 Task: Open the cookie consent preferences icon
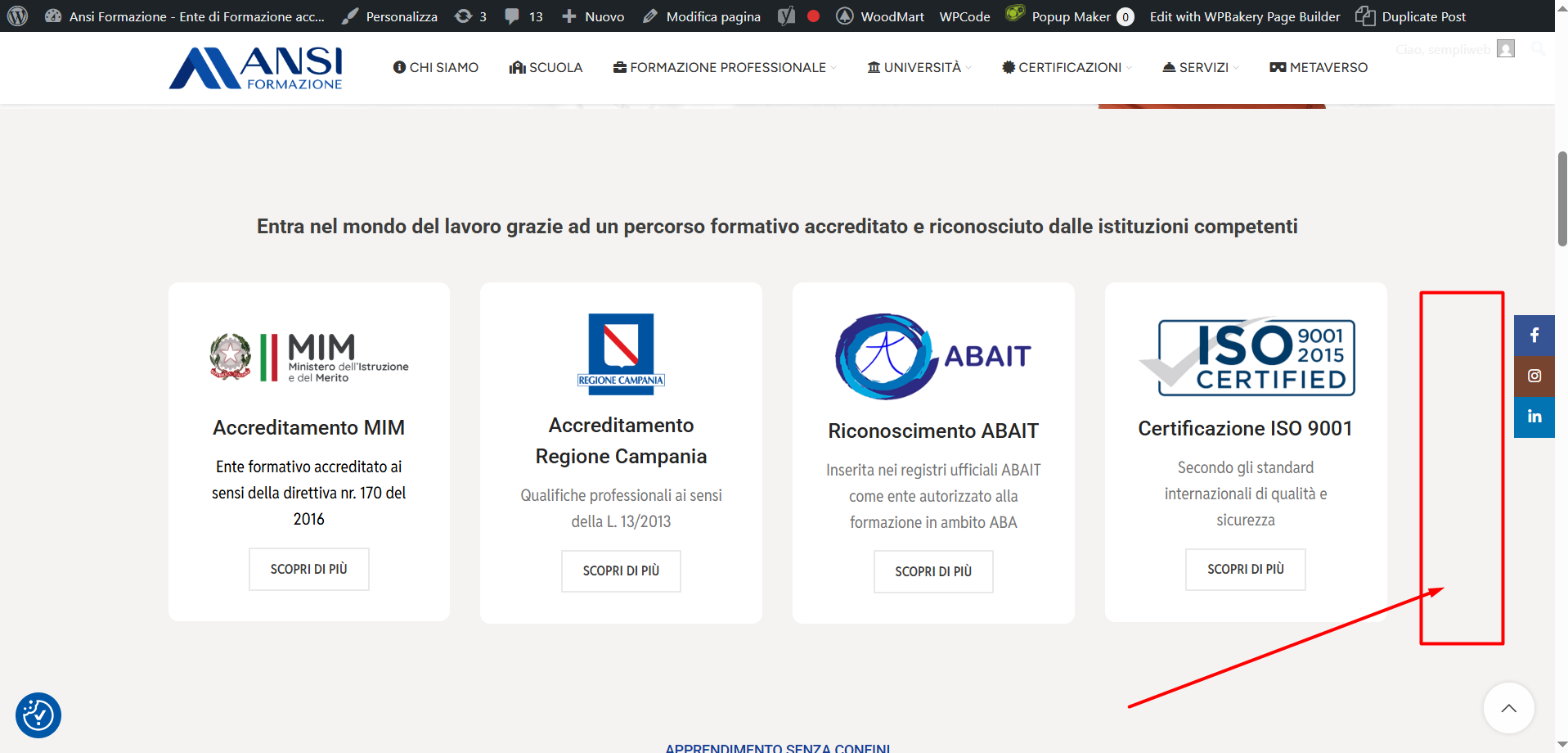pyautogui.click(x=38, y=715)
